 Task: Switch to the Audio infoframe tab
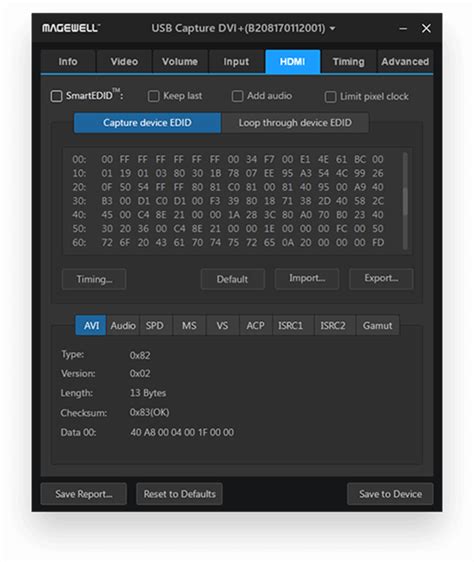[123, 325]
